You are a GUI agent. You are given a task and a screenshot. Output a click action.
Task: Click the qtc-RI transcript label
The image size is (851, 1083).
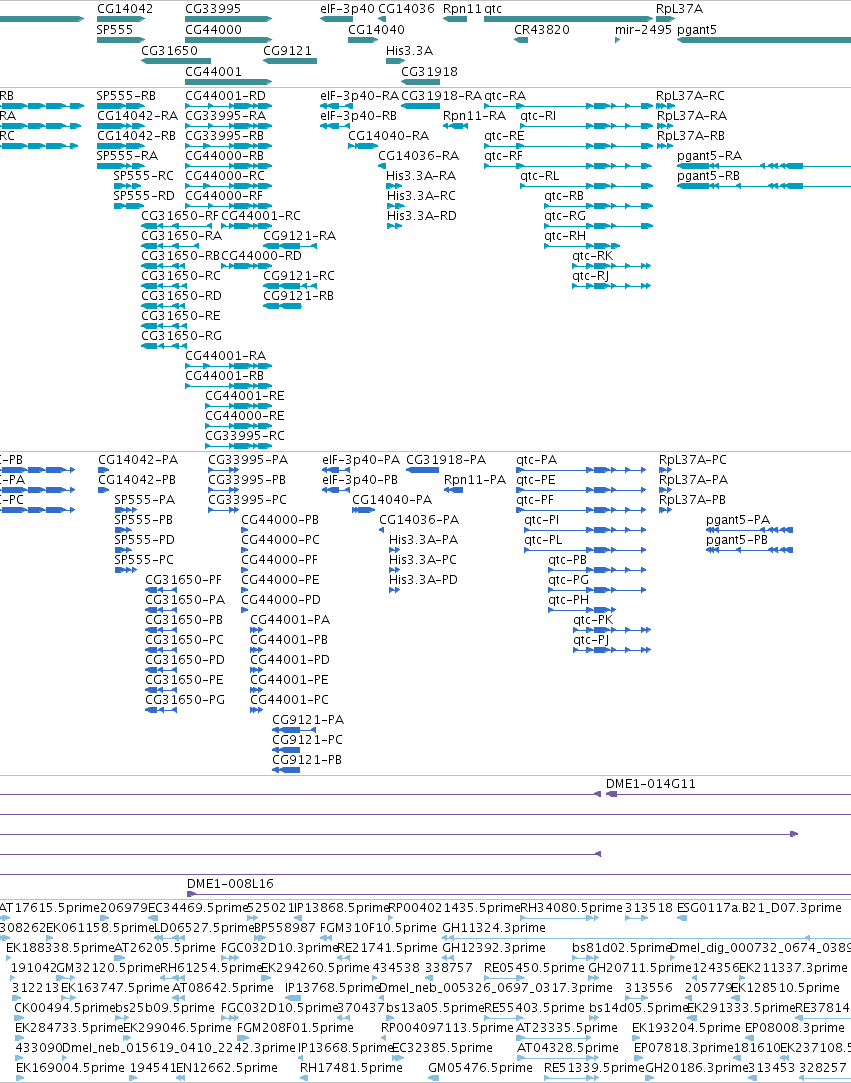(538, 115)
